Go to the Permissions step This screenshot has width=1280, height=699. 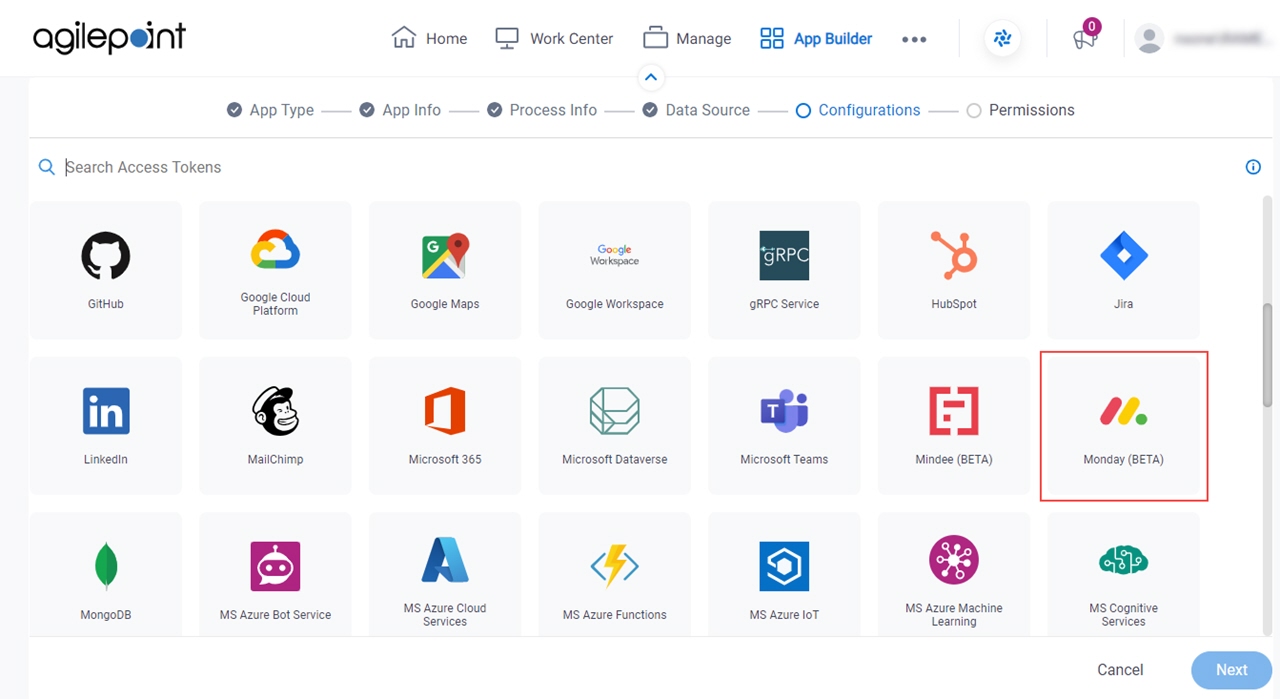(x=1020, y=110)
